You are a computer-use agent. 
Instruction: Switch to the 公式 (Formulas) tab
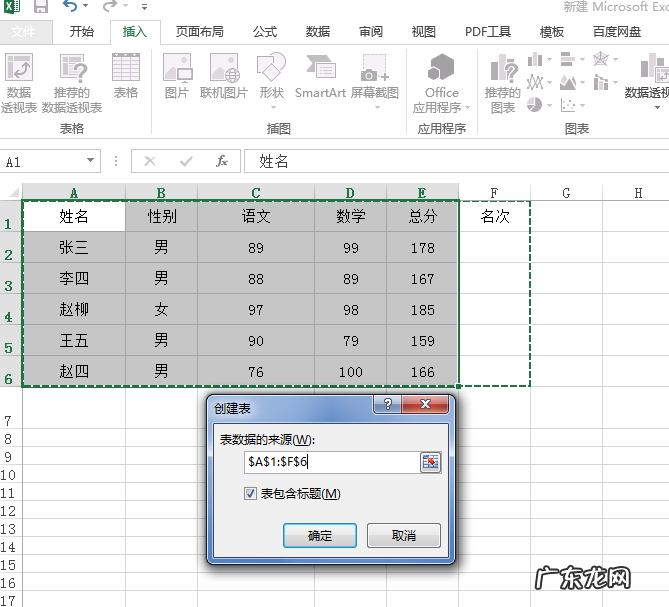point(265,32)
